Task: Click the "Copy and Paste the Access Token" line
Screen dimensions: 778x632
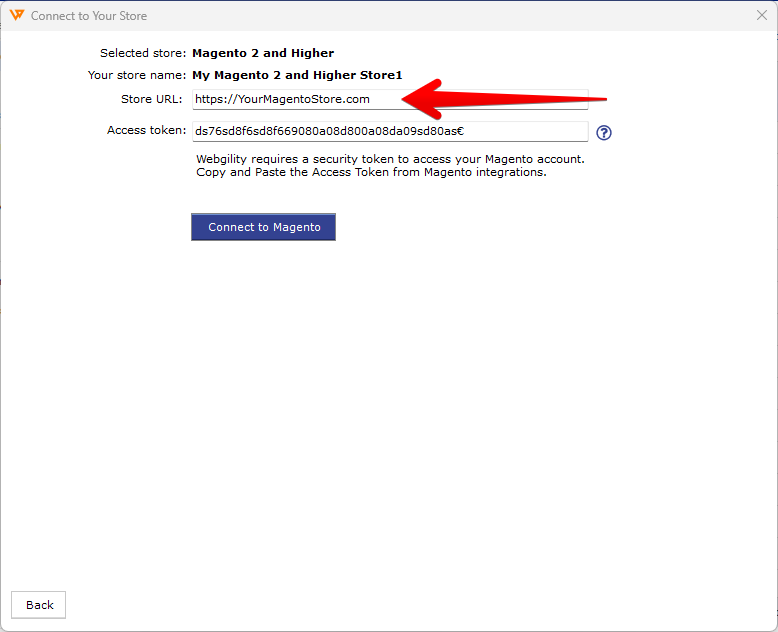Action: [x=371, y=172]
